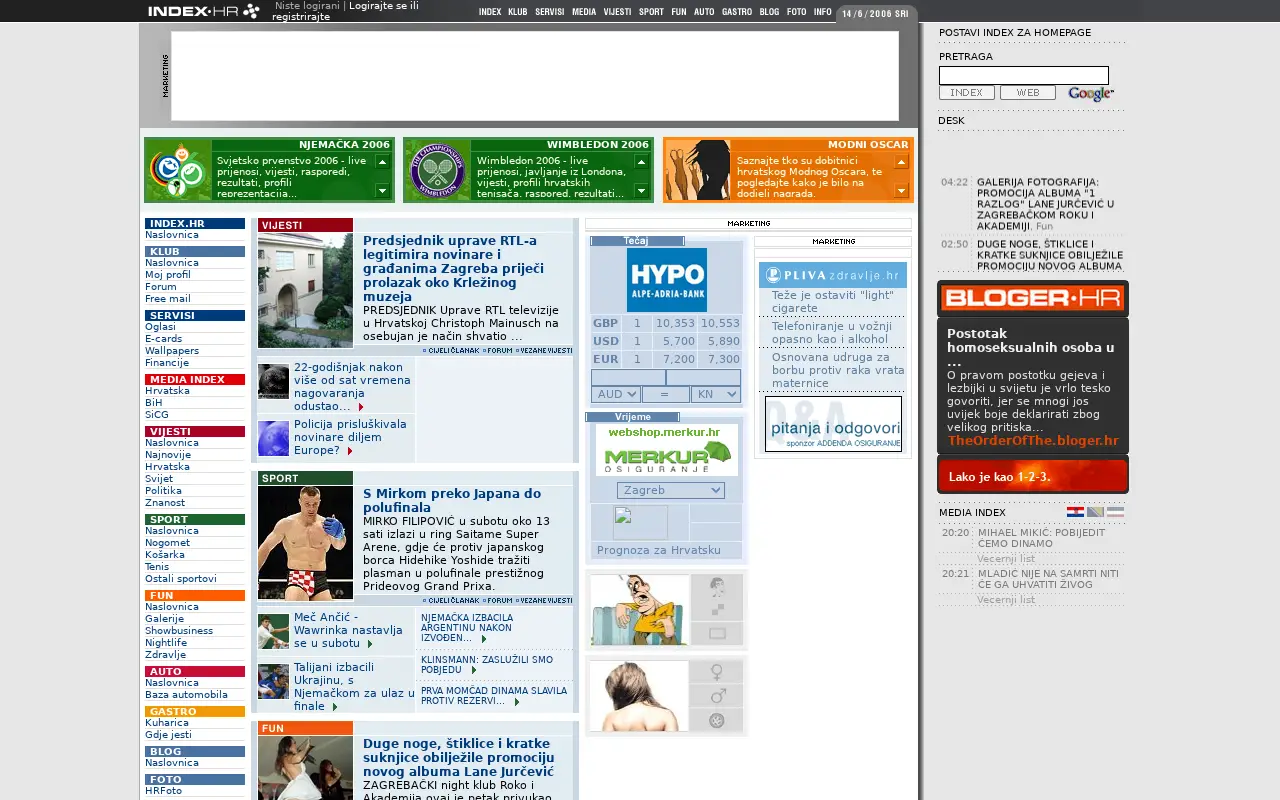This screenshot has height=800, width=1280.
Task: Open 'Policija prisluškivala novinare' story
Action: pos(350,437)
